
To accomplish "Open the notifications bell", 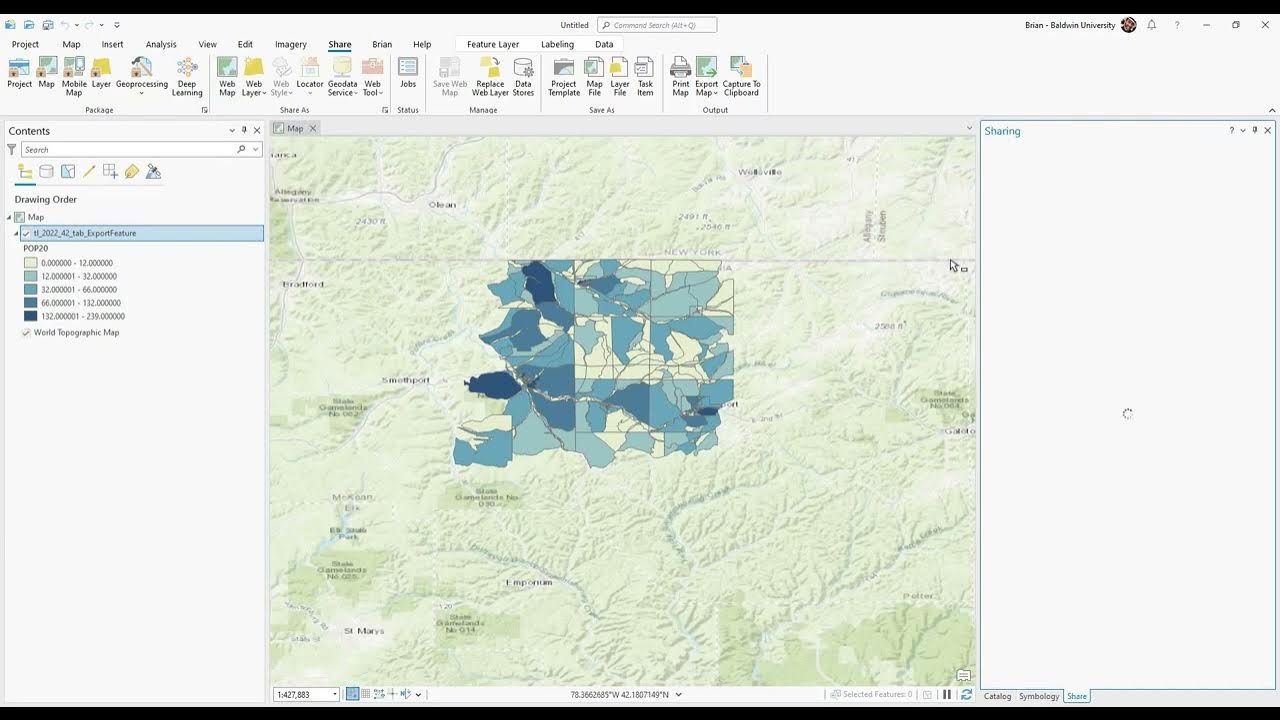I will 1152,25.
